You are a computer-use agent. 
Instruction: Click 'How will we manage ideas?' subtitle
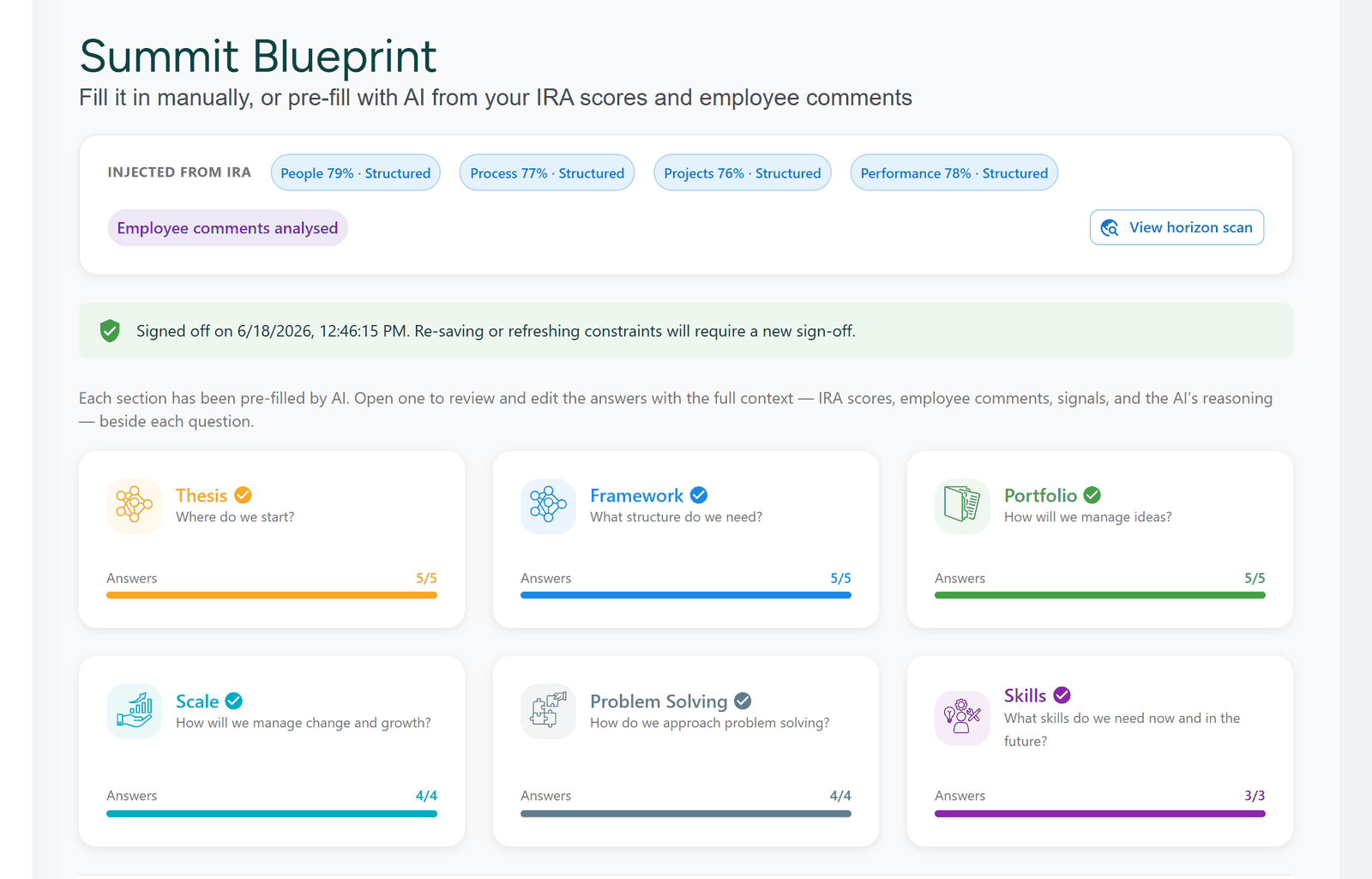[x=1087, y=517]
